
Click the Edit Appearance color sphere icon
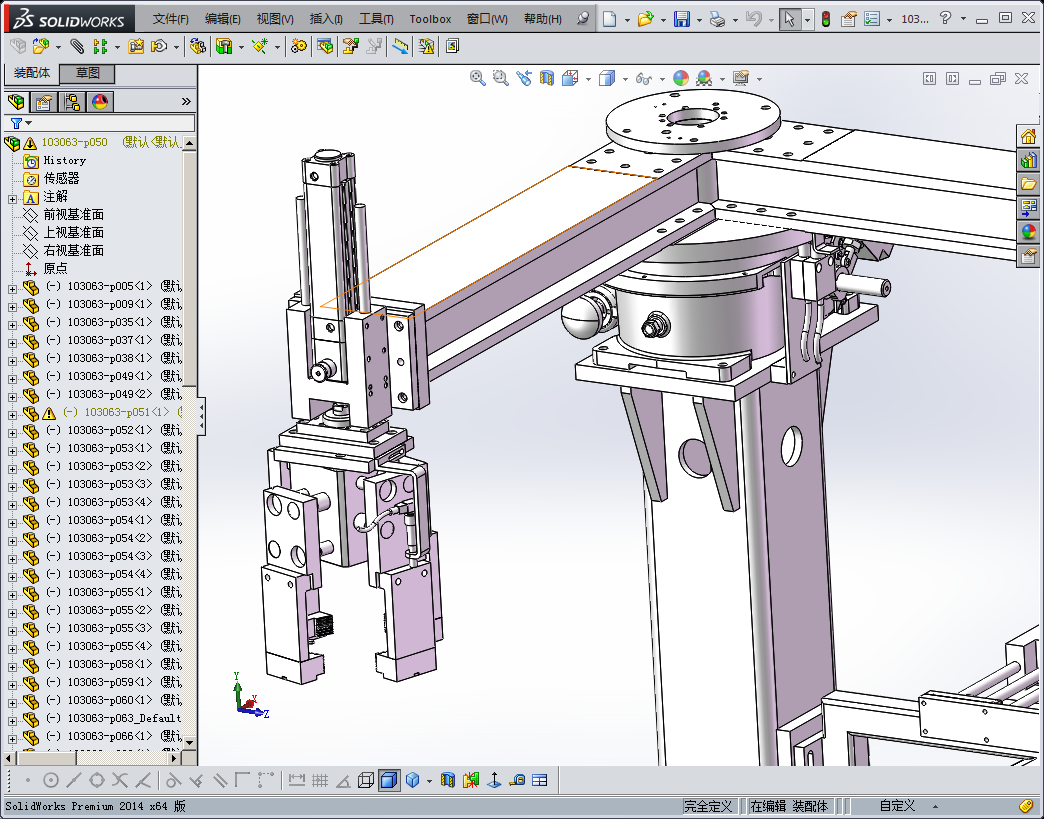(681, 78)
